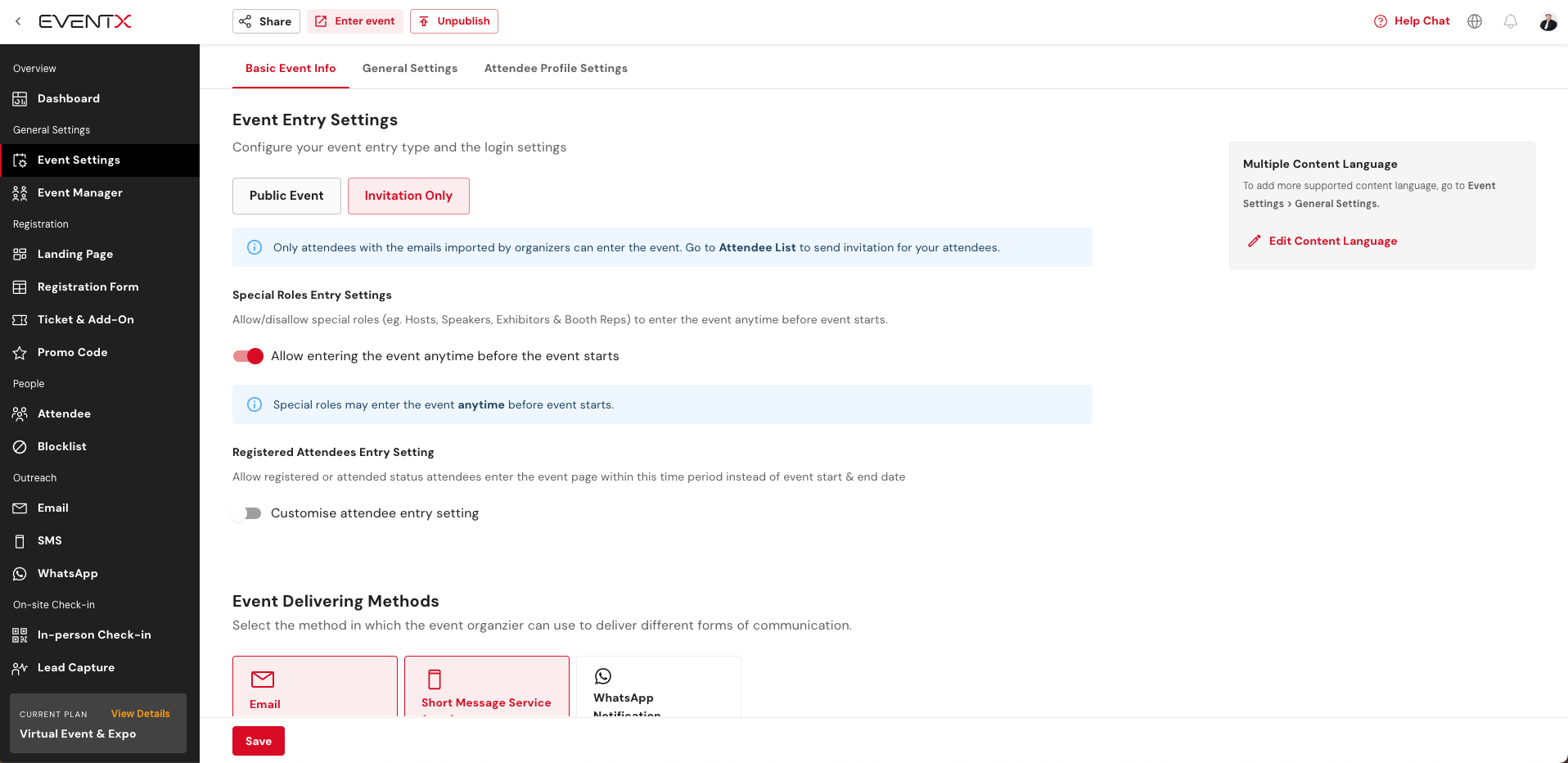This screenshot has width=1568, height=763.
Task: Click the Event Delivering Methods heading
Action: click(x=336, y=601)
